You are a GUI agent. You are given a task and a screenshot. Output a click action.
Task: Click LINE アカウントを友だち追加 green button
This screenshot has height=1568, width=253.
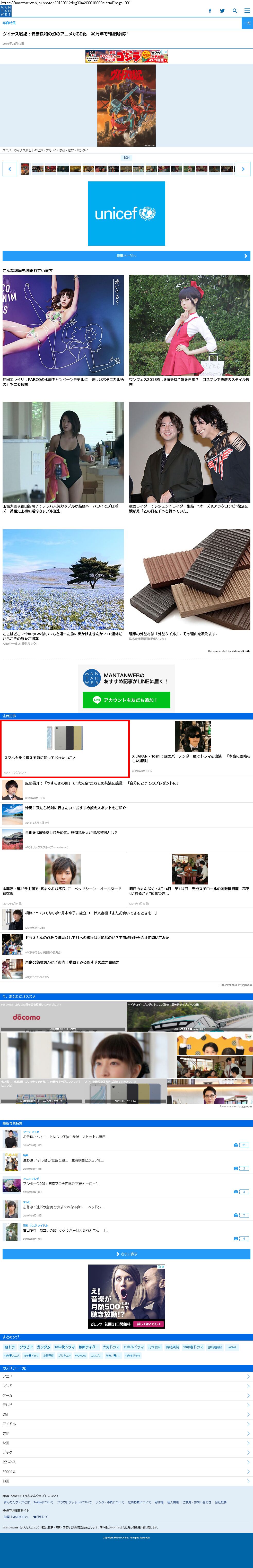126,700
